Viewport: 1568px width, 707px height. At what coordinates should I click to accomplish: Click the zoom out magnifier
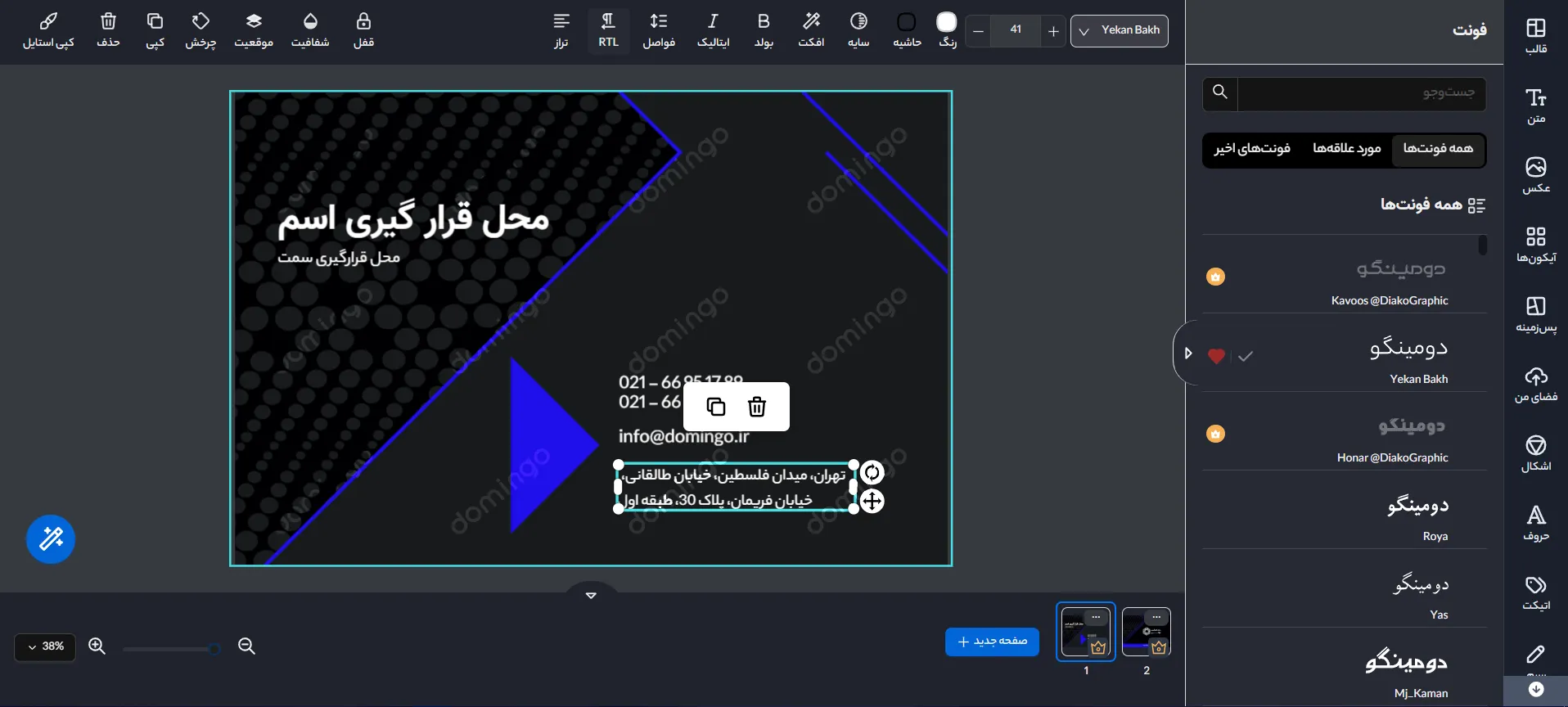pyautogui.click(x=246, y=646)
